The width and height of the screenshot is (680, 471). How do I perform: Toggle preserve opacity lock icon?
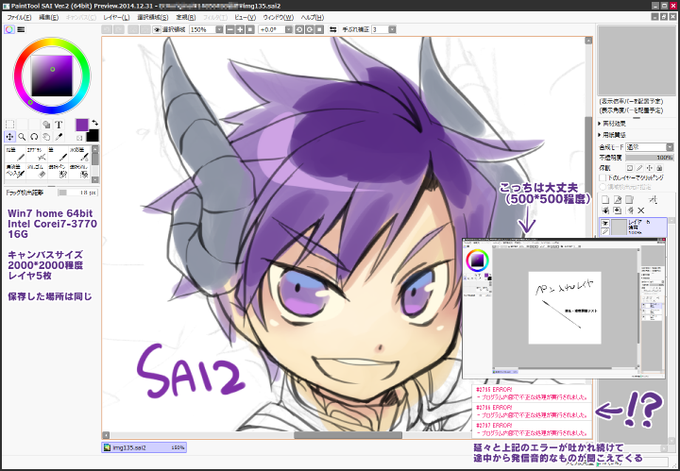coord(629,168)
